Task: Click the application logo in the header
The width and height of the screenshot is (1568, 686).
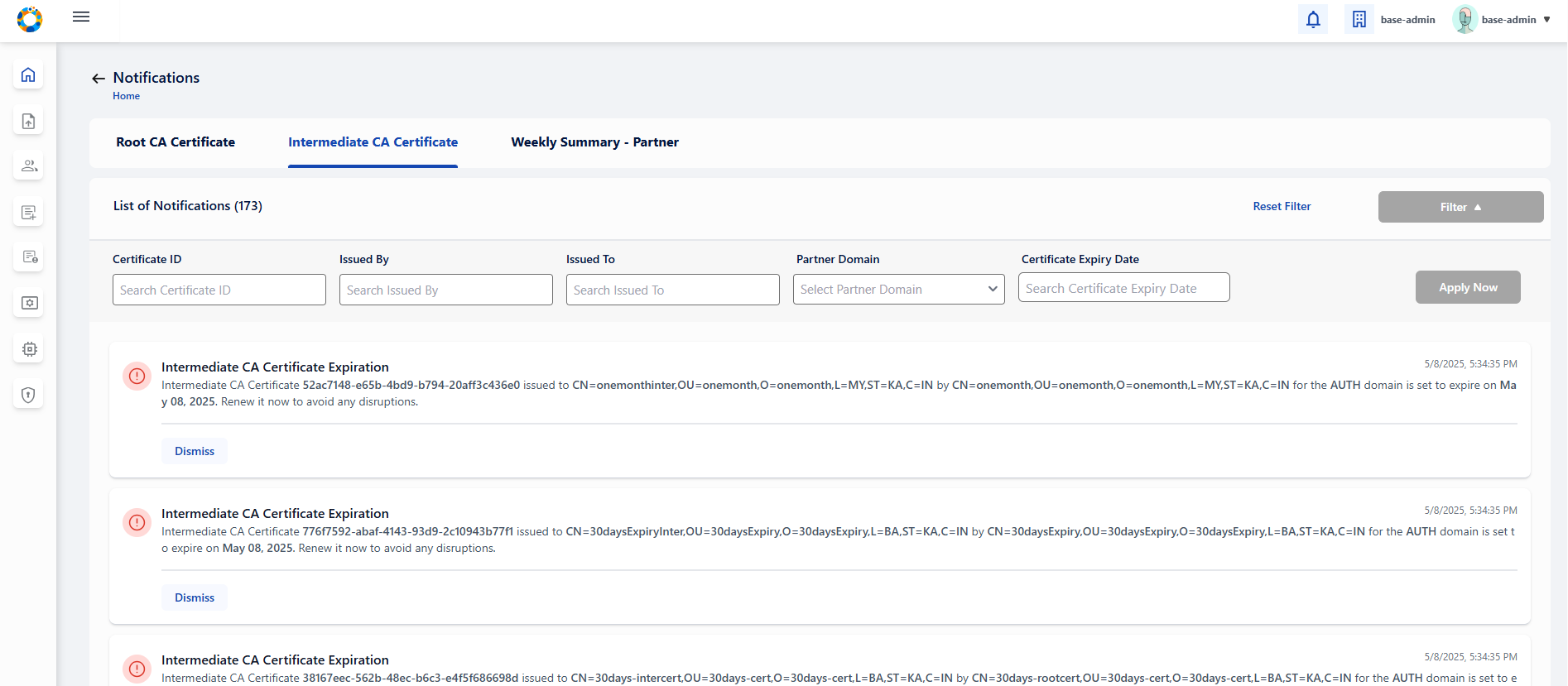Action: pyautogui.click(x=30, y=19)
